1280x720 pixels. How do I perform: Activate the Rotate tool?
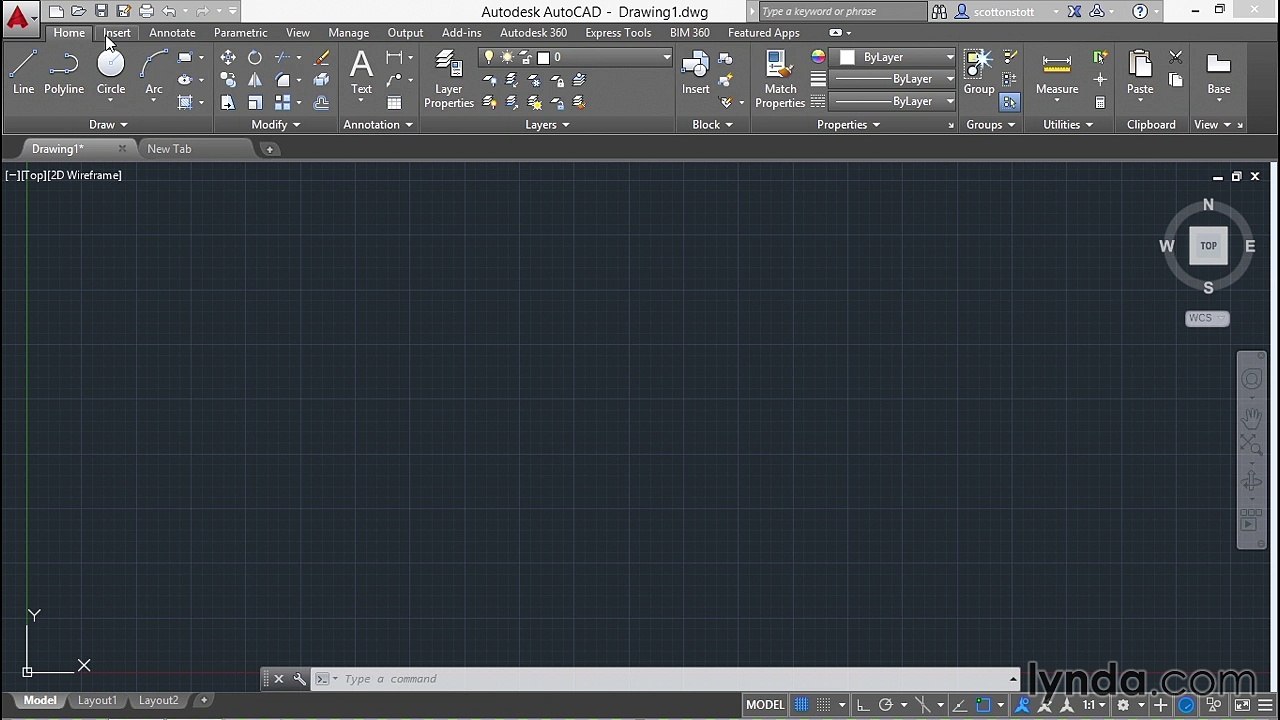click(x=255, y=58)
